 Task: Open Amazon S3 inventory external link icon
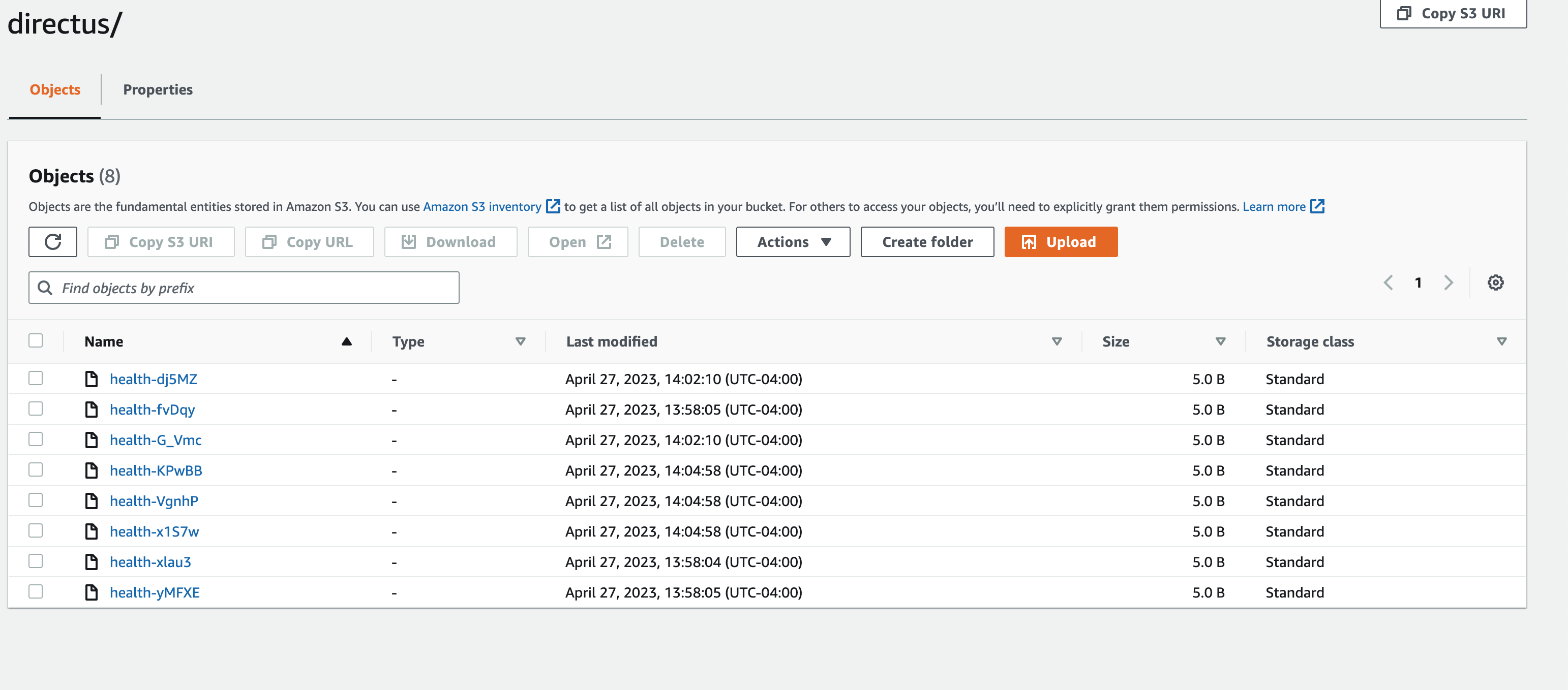click(x=553, y=206)
